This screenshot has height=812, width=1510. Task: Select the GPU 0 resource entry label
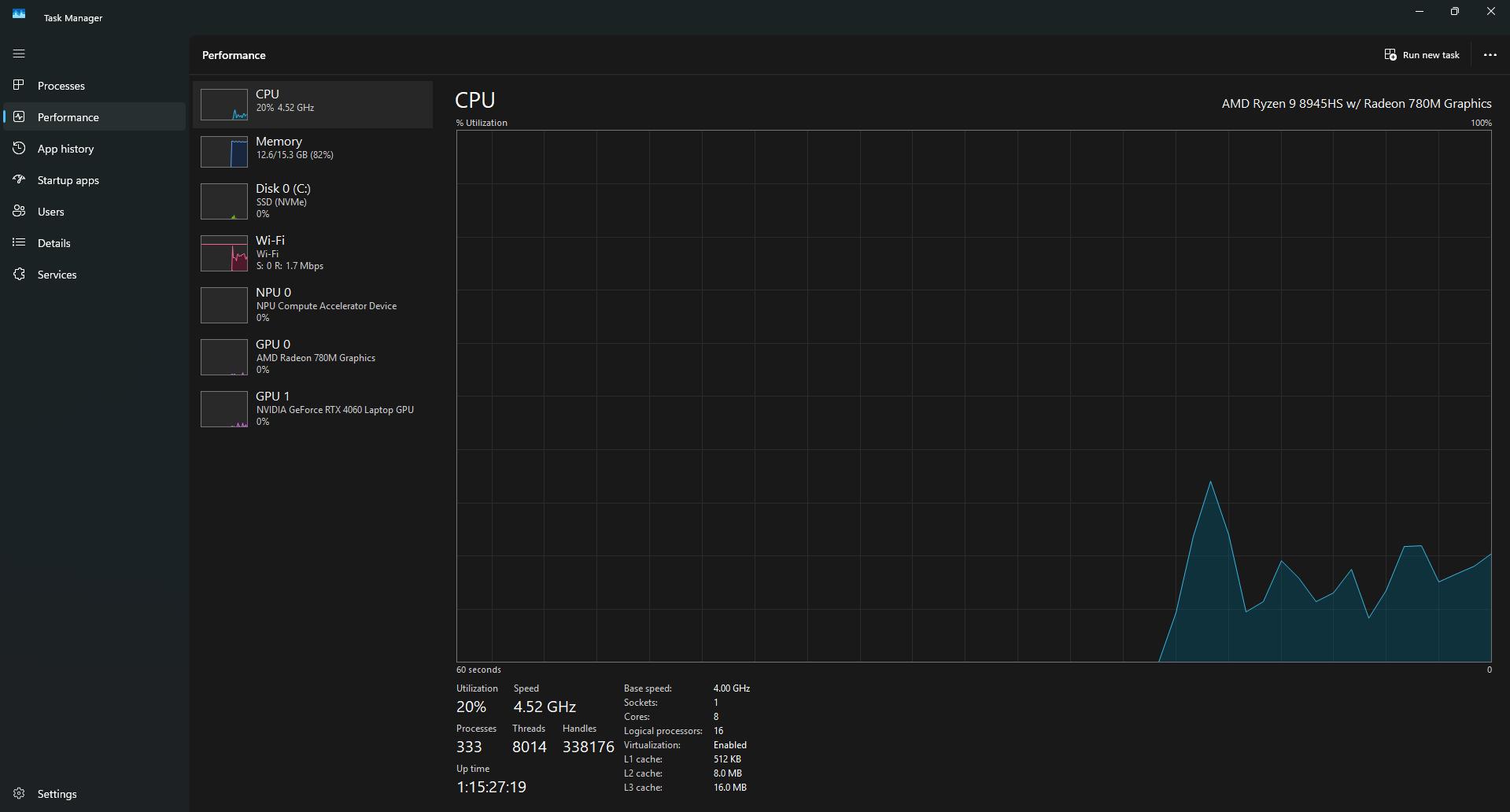pos(273,344)
